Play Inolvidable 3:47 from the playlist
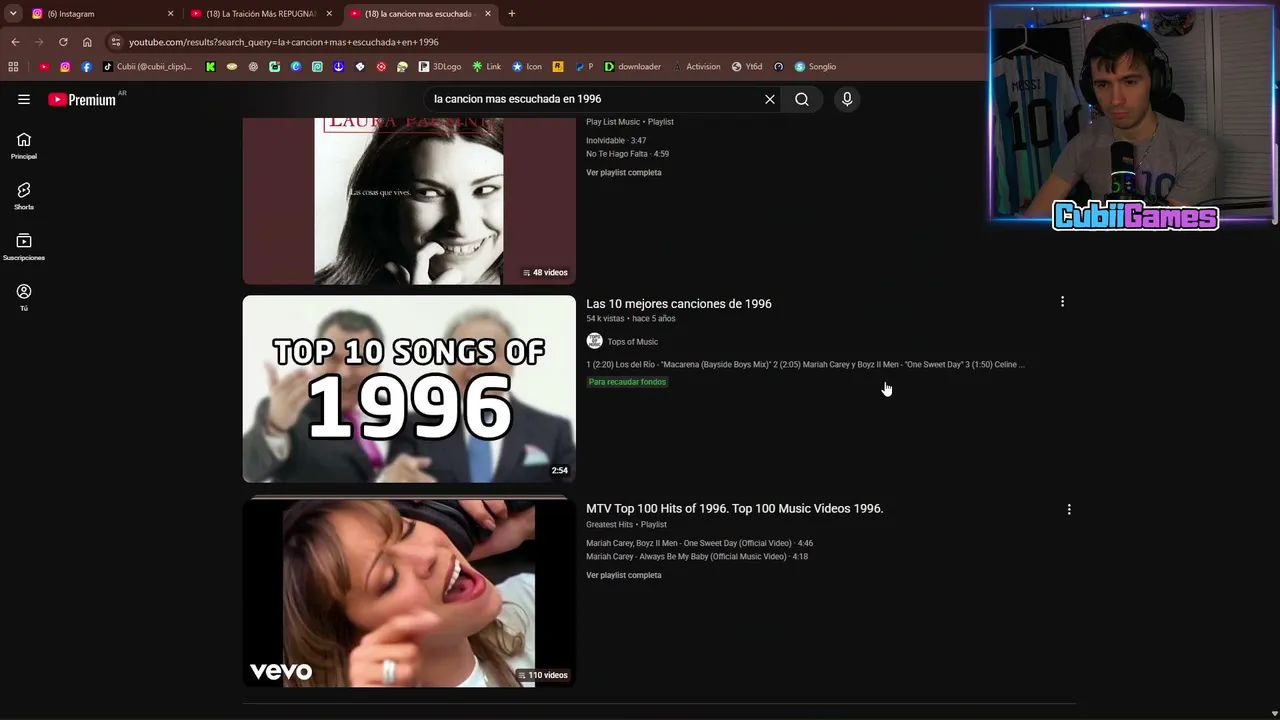 [x=616, y=141]
